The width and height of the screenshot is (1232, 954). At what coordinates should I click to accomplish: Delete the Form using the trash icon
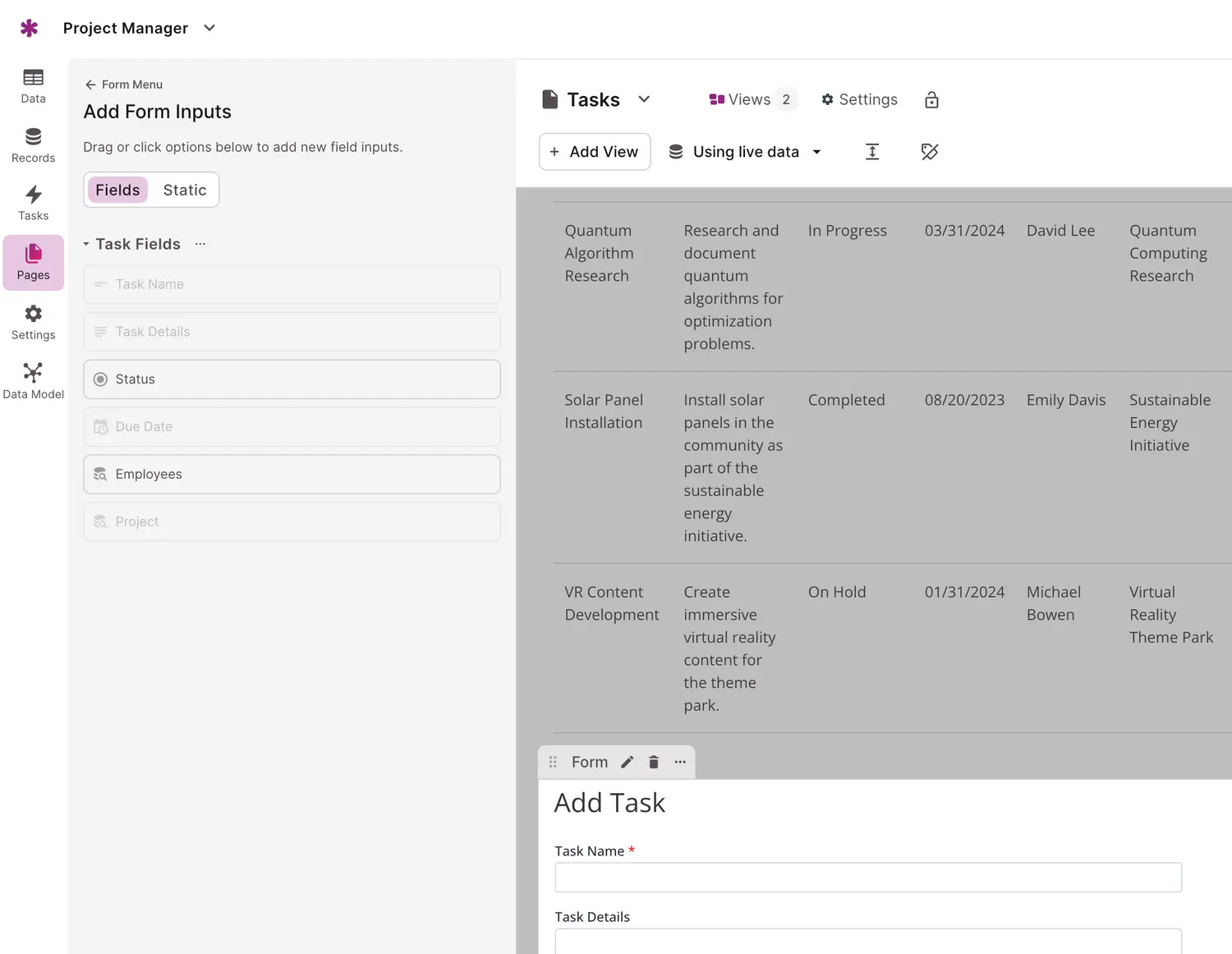click(x=653, y=762)
